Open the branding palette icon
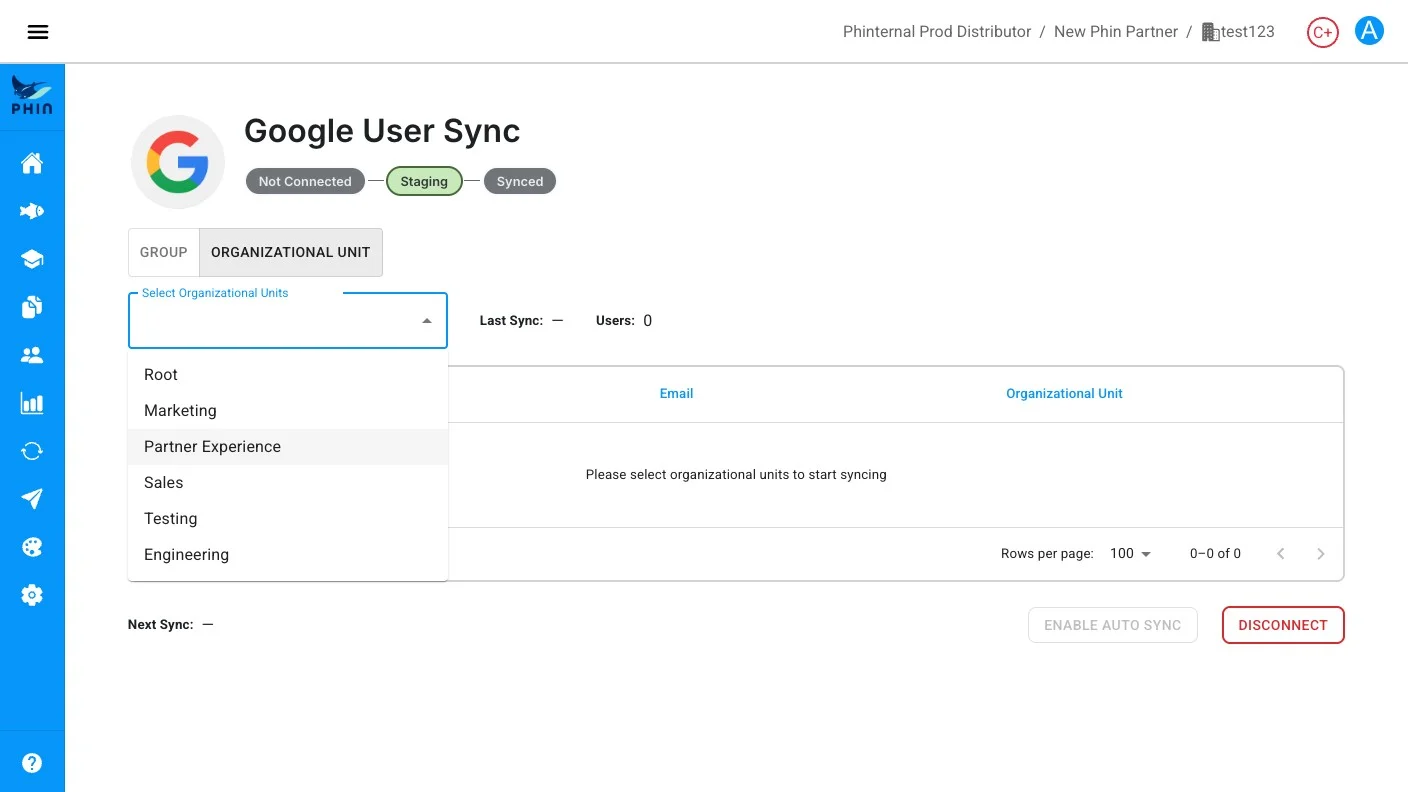The height and width of the screenshot is (792, 1408). [32, 547]
